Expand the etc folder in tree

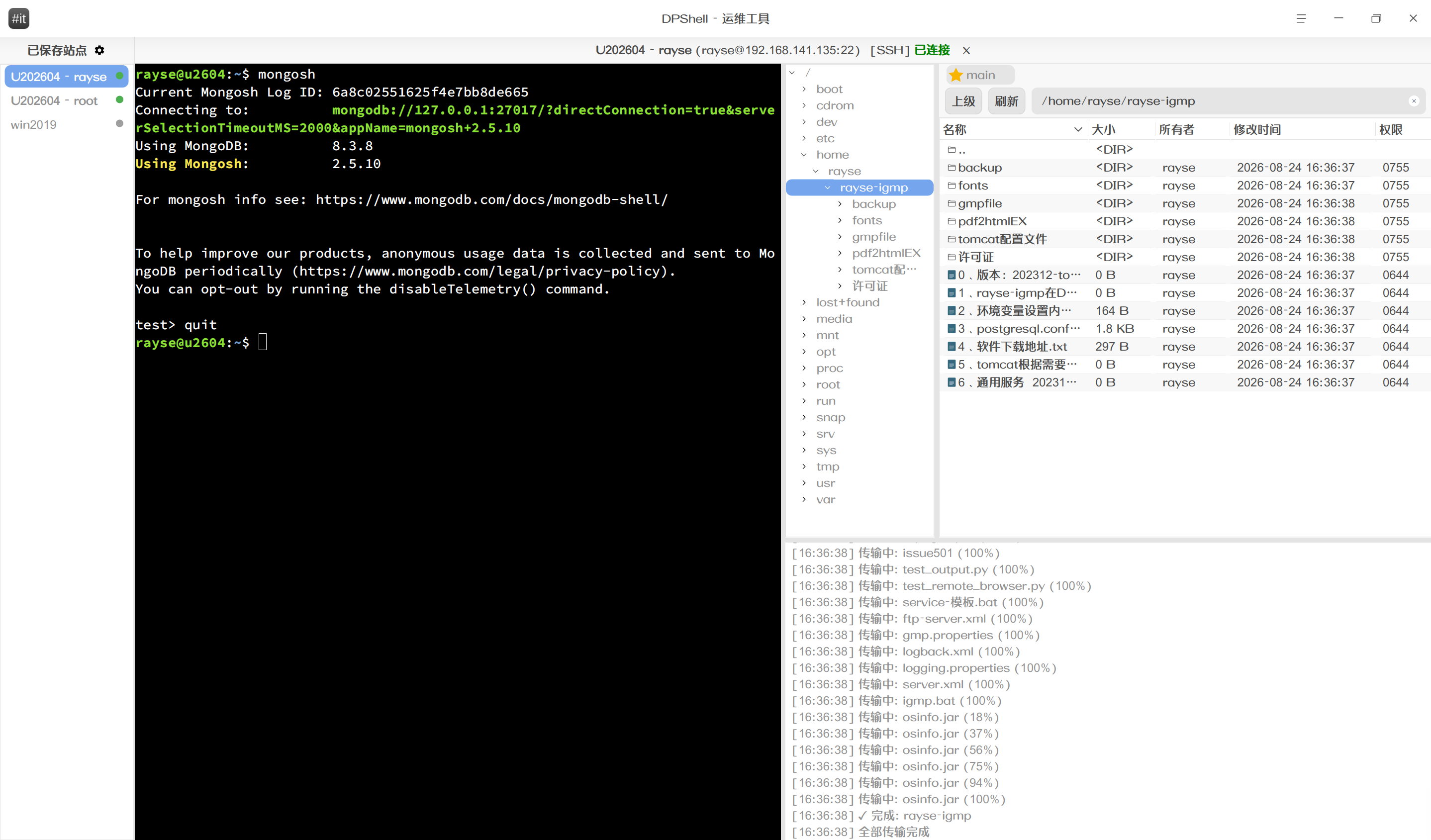tap(803, 138)
